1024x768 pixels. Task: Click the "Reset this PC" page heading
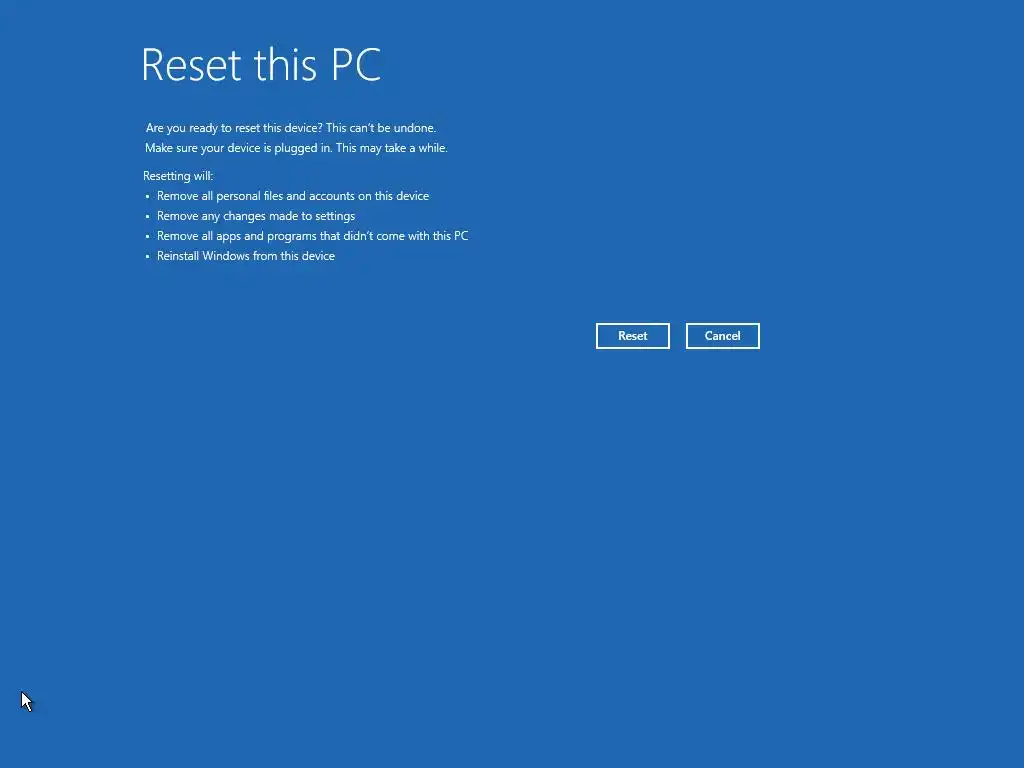click(x=261, y=64)
